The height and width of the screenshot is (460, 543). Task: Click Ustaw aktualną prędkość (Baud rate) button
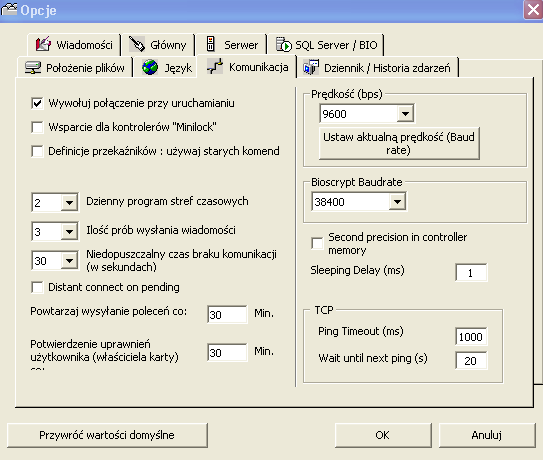(x=399, y=143)
